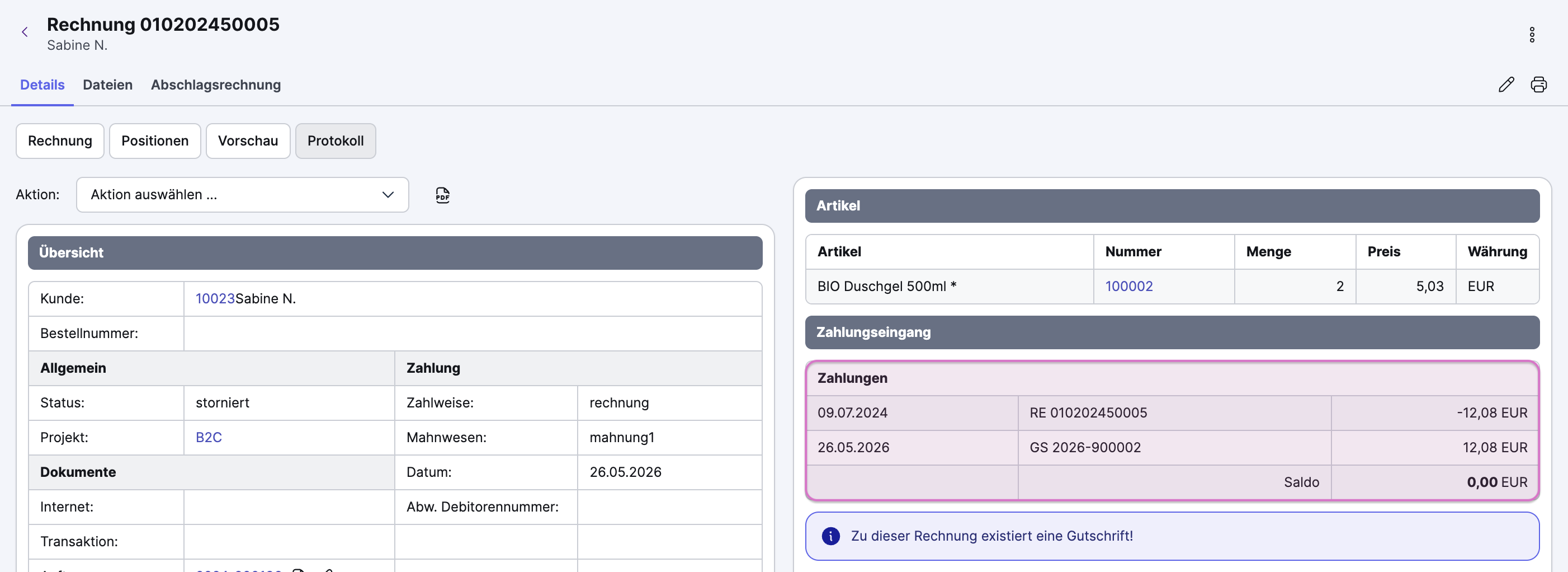Click the Zahlungseingang section header
1568x572 pixels.
tap(1172, 332)
